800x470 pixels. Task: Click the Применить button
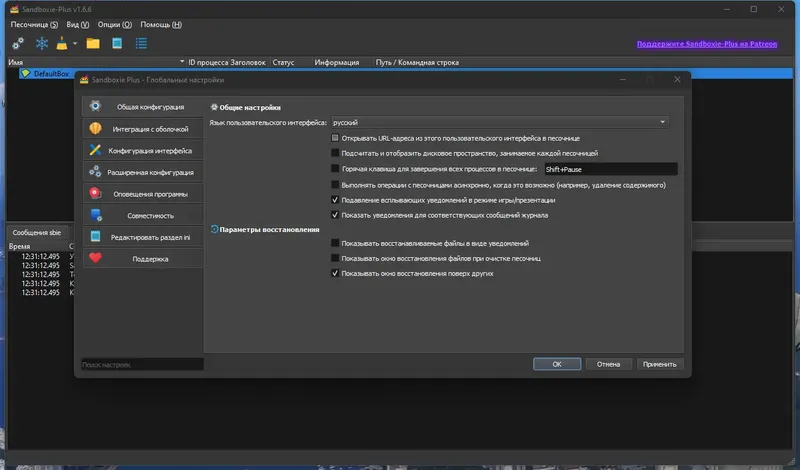click(659, 364)
